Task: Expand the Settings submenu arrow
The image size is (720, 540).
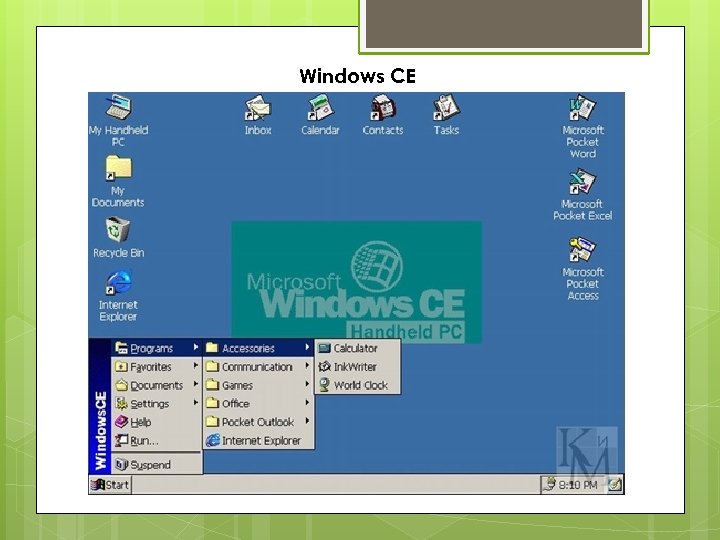Action: [x=196, y=402]
